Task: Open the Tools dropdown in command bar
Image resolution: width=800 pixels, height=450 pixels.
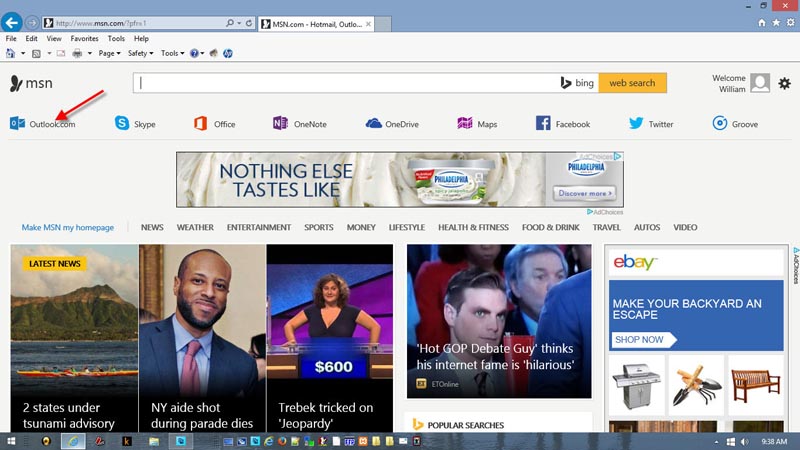Action: coord(172,53)
